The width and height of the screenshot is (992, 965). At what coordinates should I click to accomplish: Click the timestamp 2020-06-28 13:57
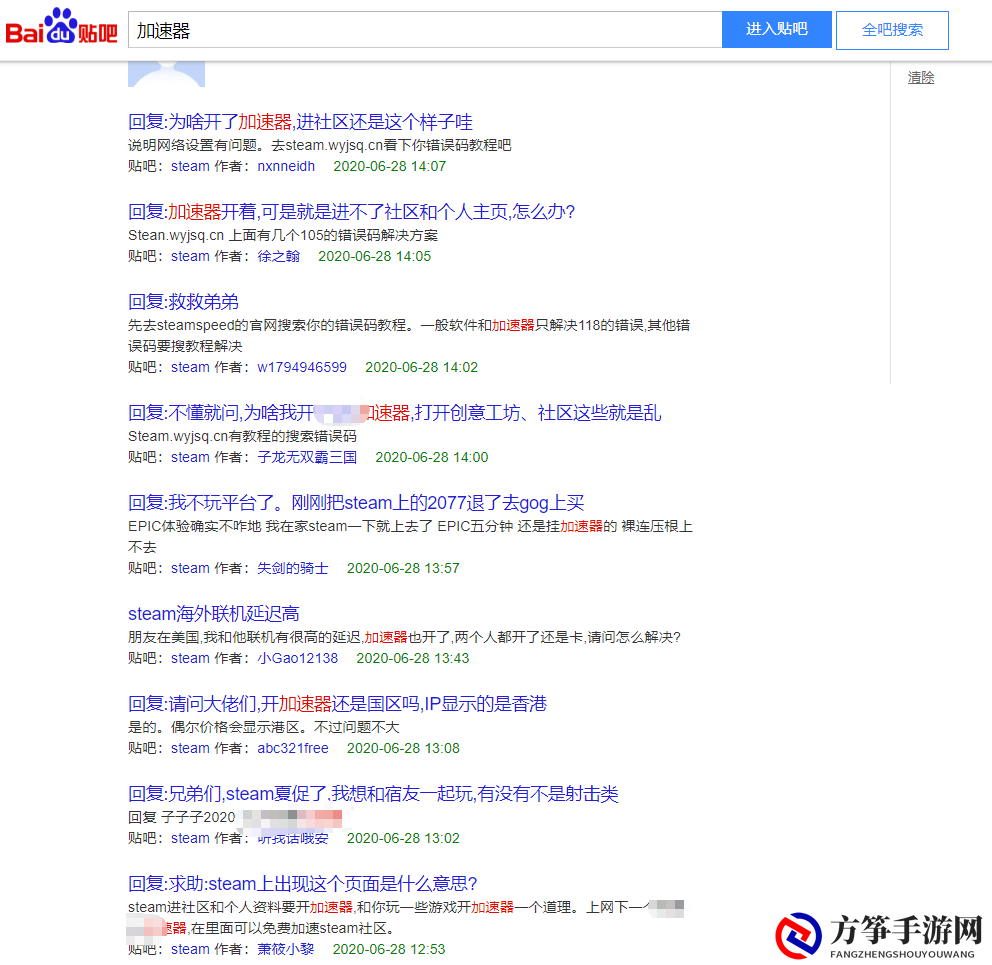pos(403,568)
